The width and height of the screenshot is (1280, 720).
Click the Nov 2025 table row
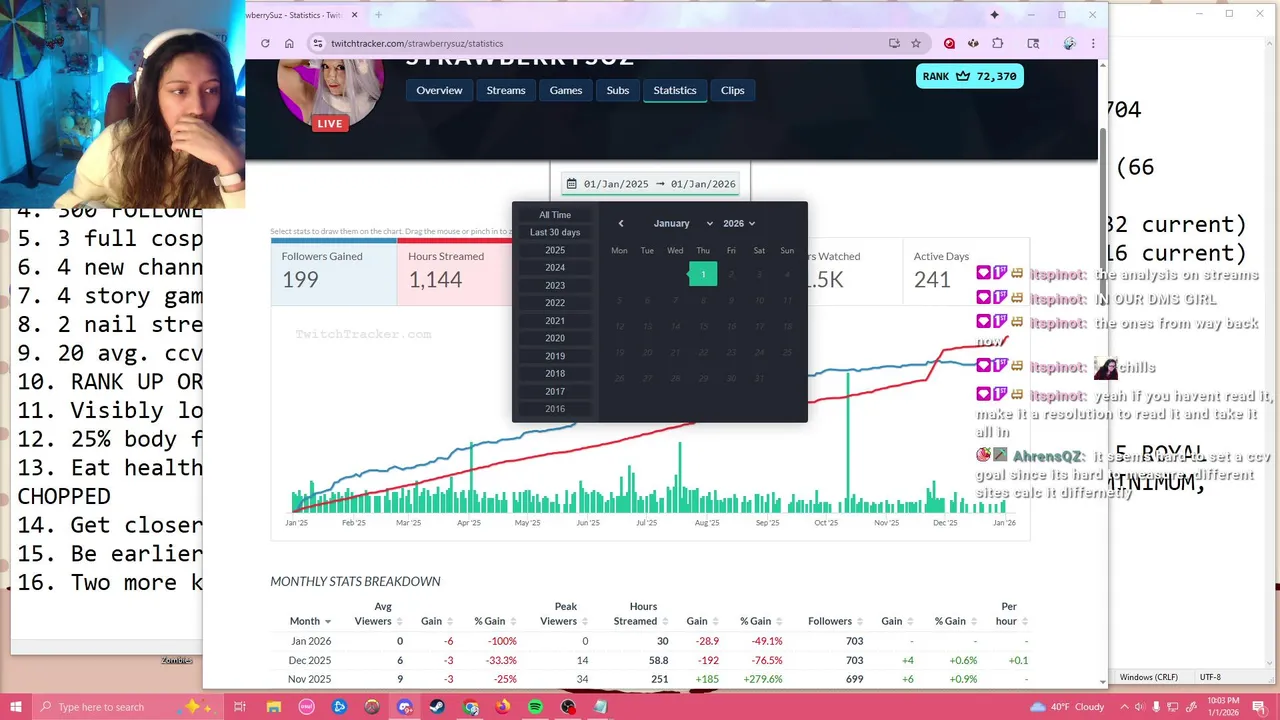pyautogui.click(x=650, y=679)
